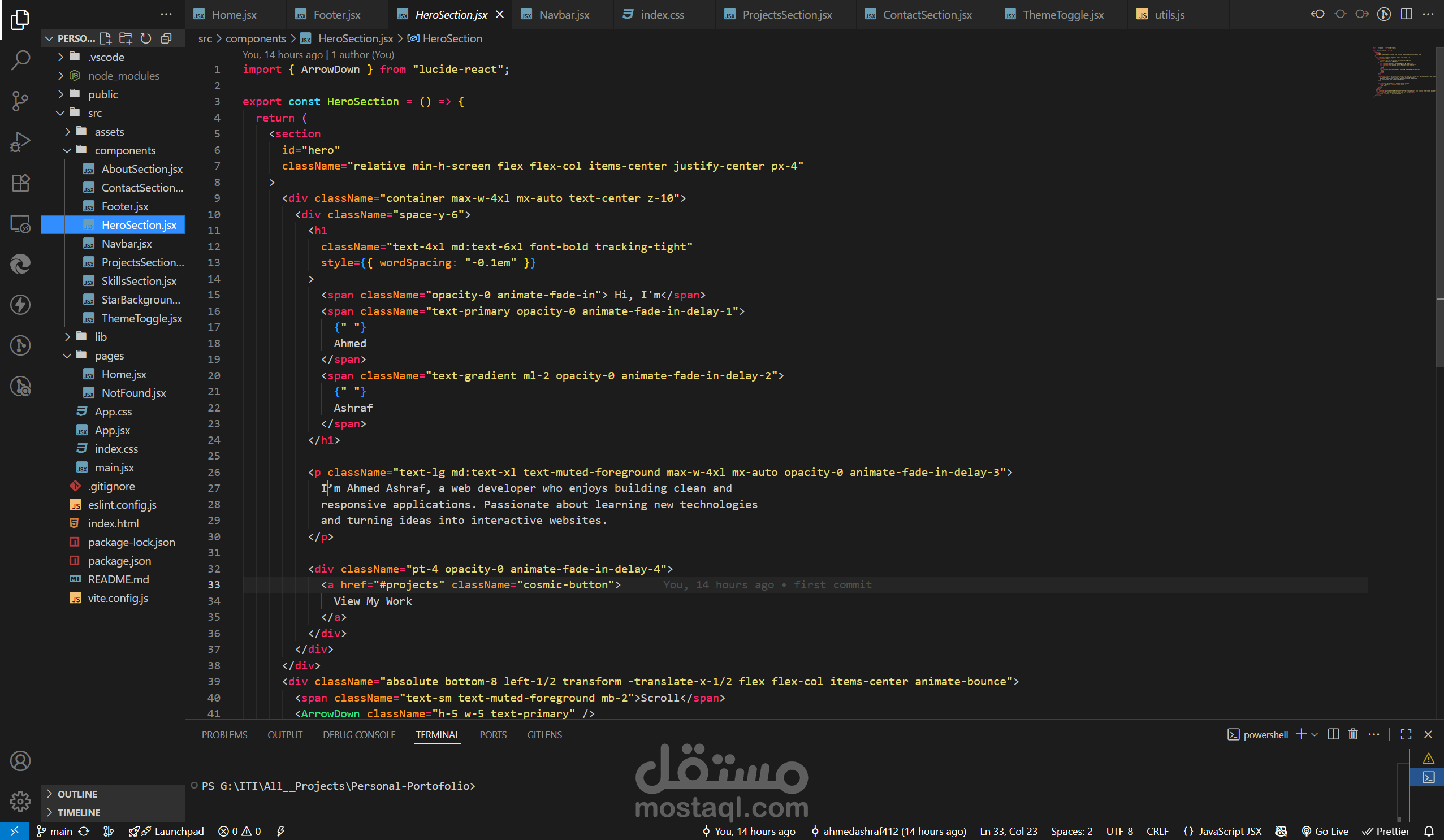Screen dimensions: 1444x840
Task: Open Run and Debug view
Action: [20, 141]
